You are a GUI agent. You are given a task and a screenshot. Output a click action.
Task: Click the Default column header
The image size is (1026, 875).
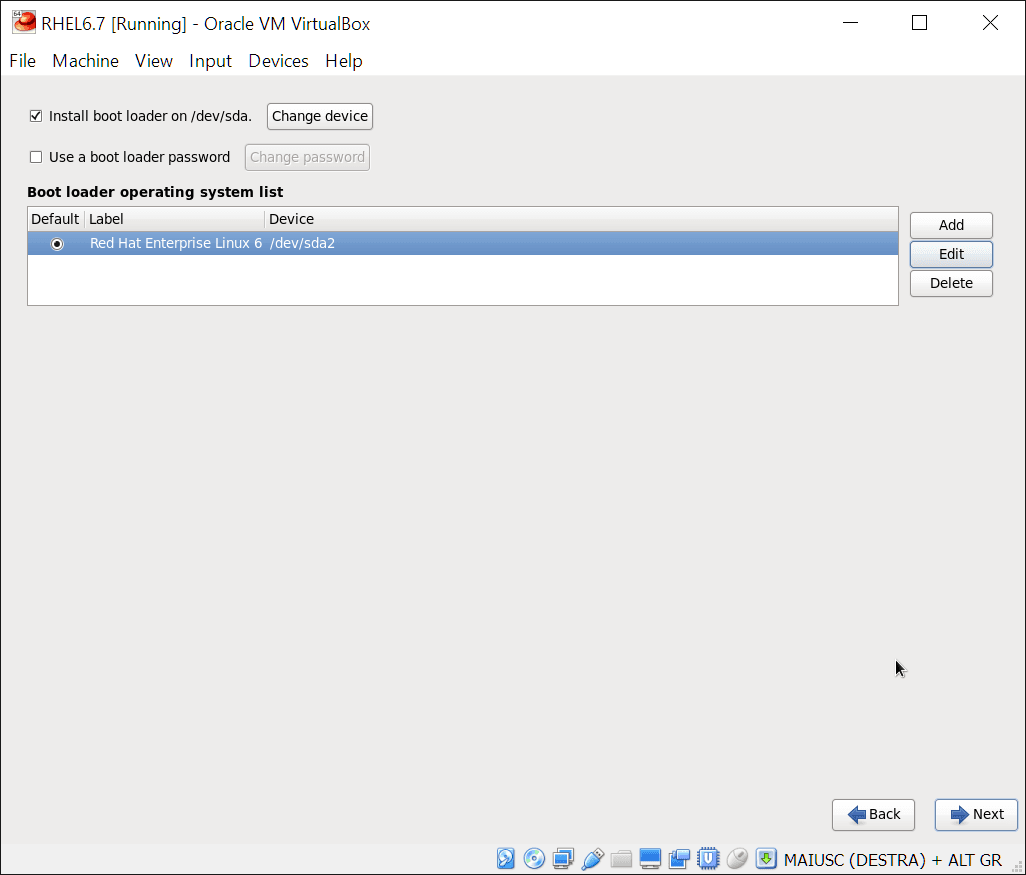pos(56,219)
